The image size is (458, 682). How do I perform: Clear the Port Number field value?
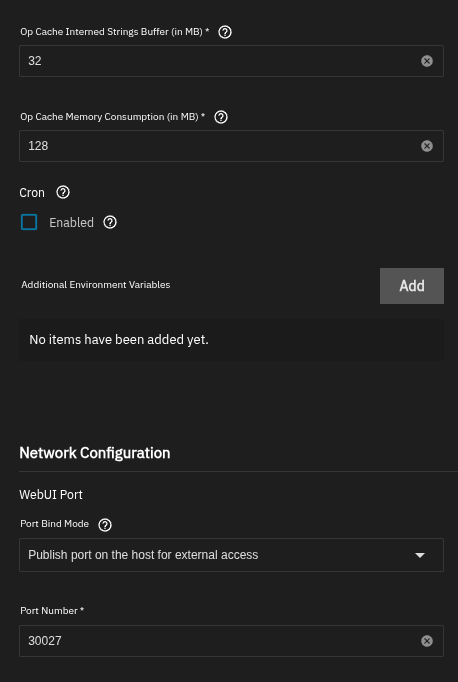tap(427, 641)
